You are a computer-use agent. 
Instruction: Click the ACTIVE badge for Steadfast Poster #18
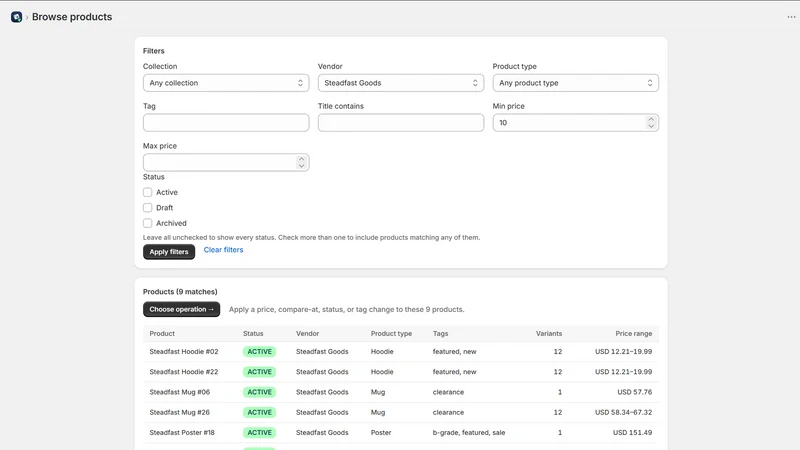pos(259,433)
